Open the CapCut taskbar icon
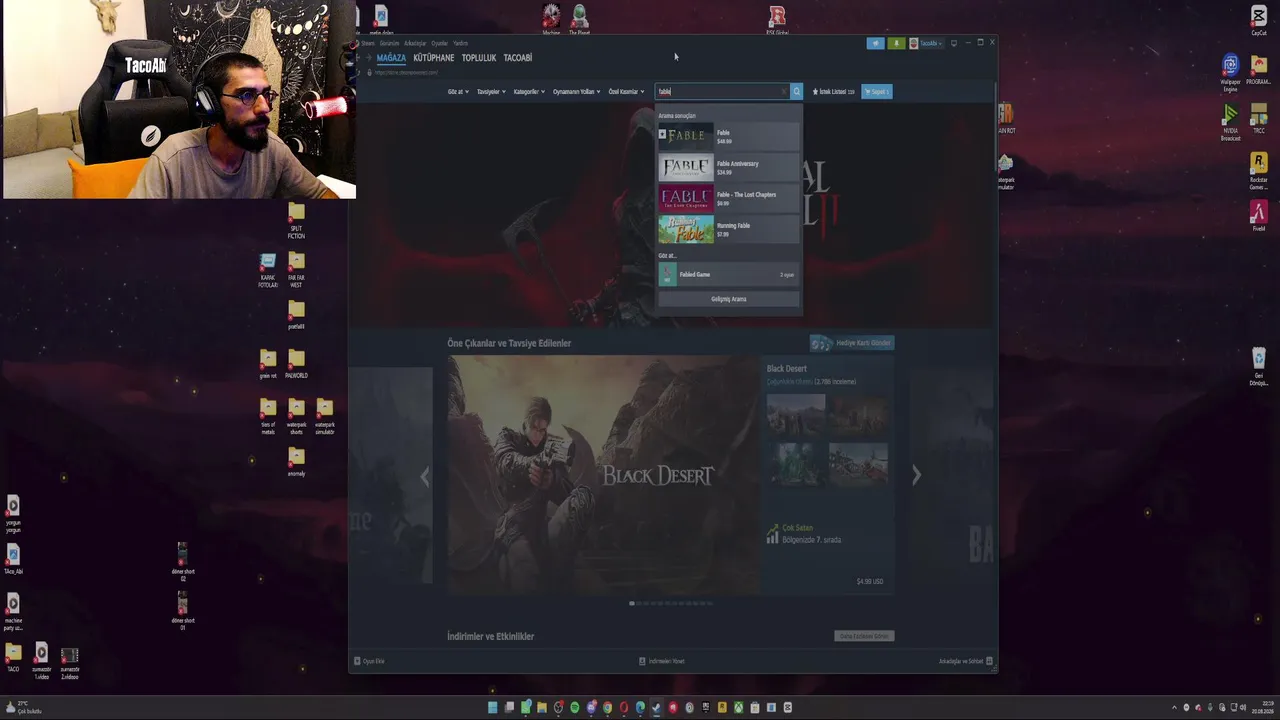This screenshot has width=1280, height=720. (x=788, y=708)
